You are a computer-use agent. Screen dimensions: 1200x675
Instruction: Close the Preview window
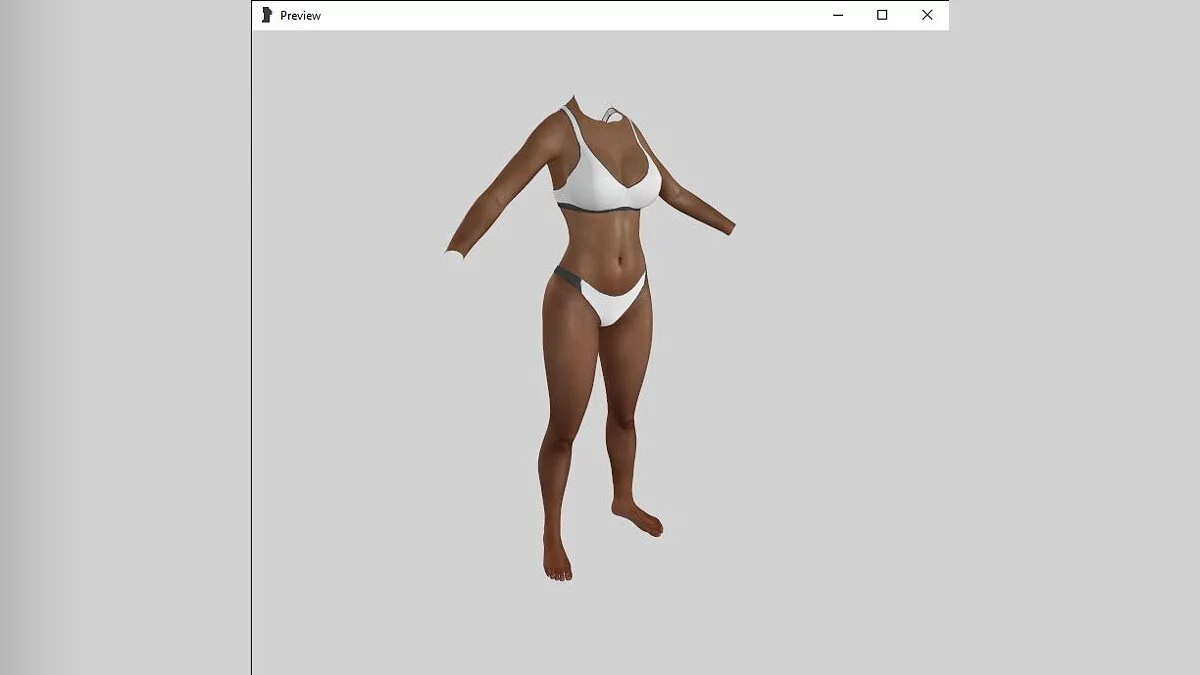click(x=927, y=15)
